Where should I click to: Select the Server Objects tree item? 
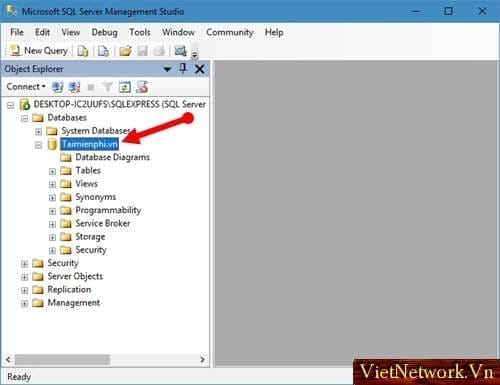pyautogui.click(x=75, y=276)
